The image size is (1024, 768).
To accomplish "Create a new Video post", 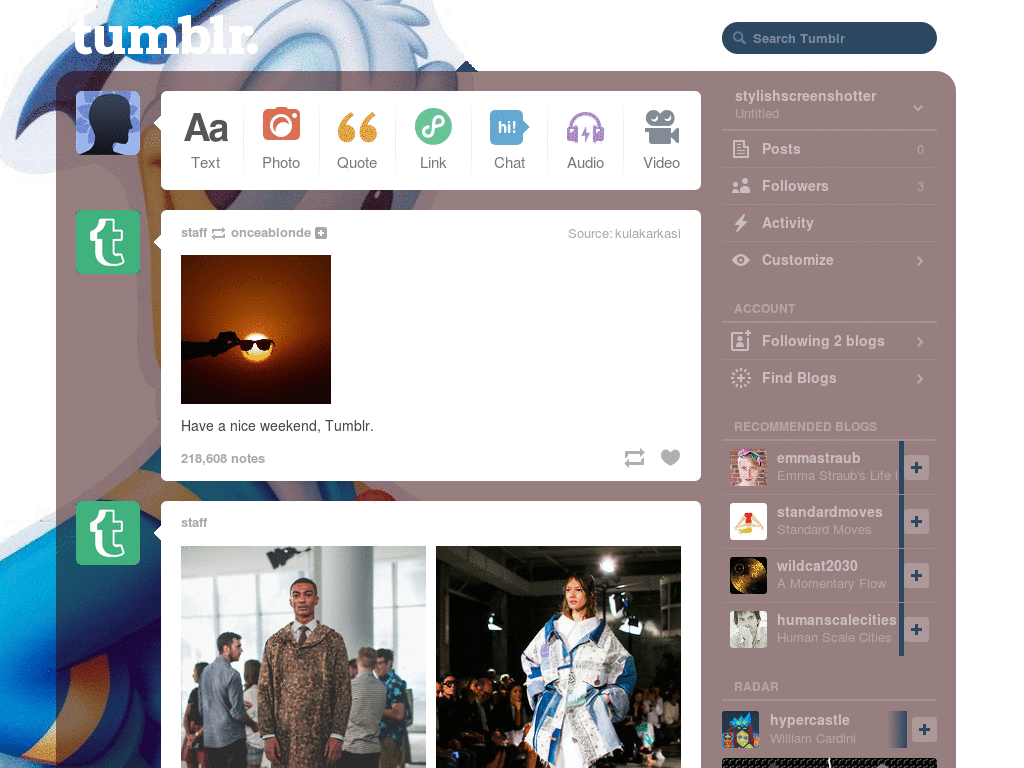I will click(662, 140).
